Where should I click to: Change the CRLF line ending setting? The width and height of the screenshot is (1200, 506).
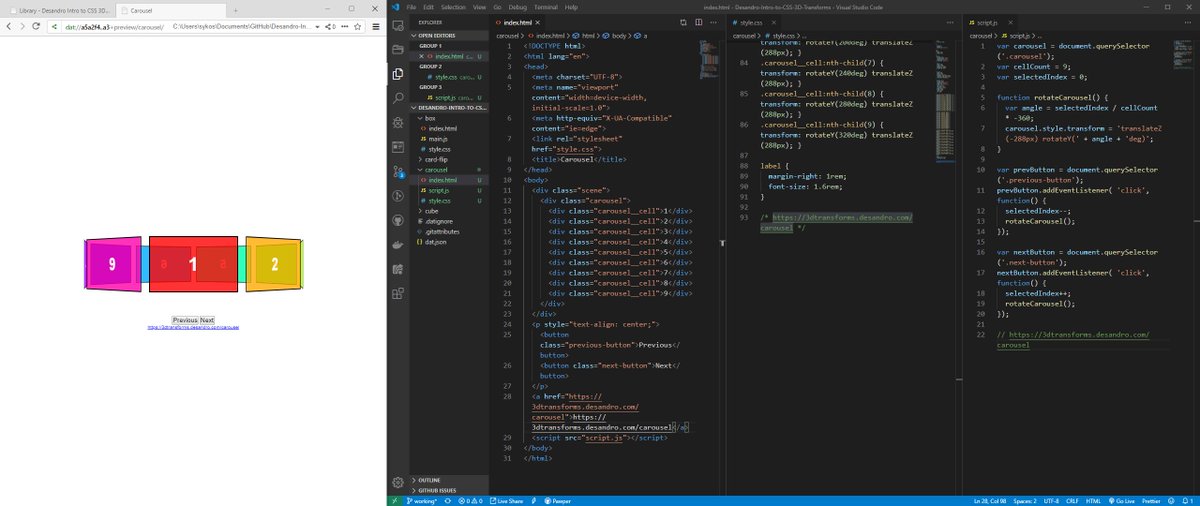click(1072, 500)
